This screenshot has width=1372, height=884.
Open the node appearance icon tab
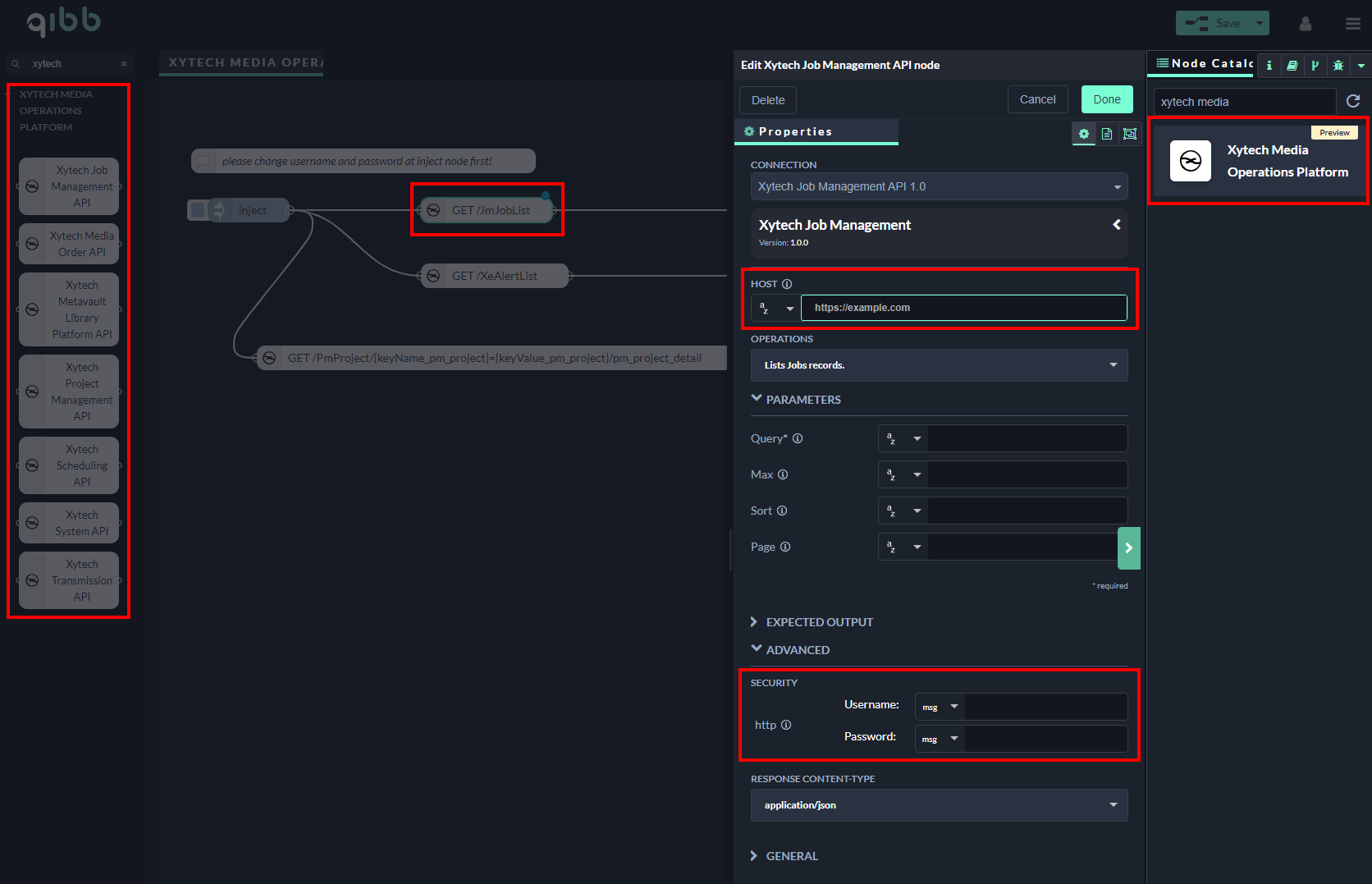pos(1130,134)
